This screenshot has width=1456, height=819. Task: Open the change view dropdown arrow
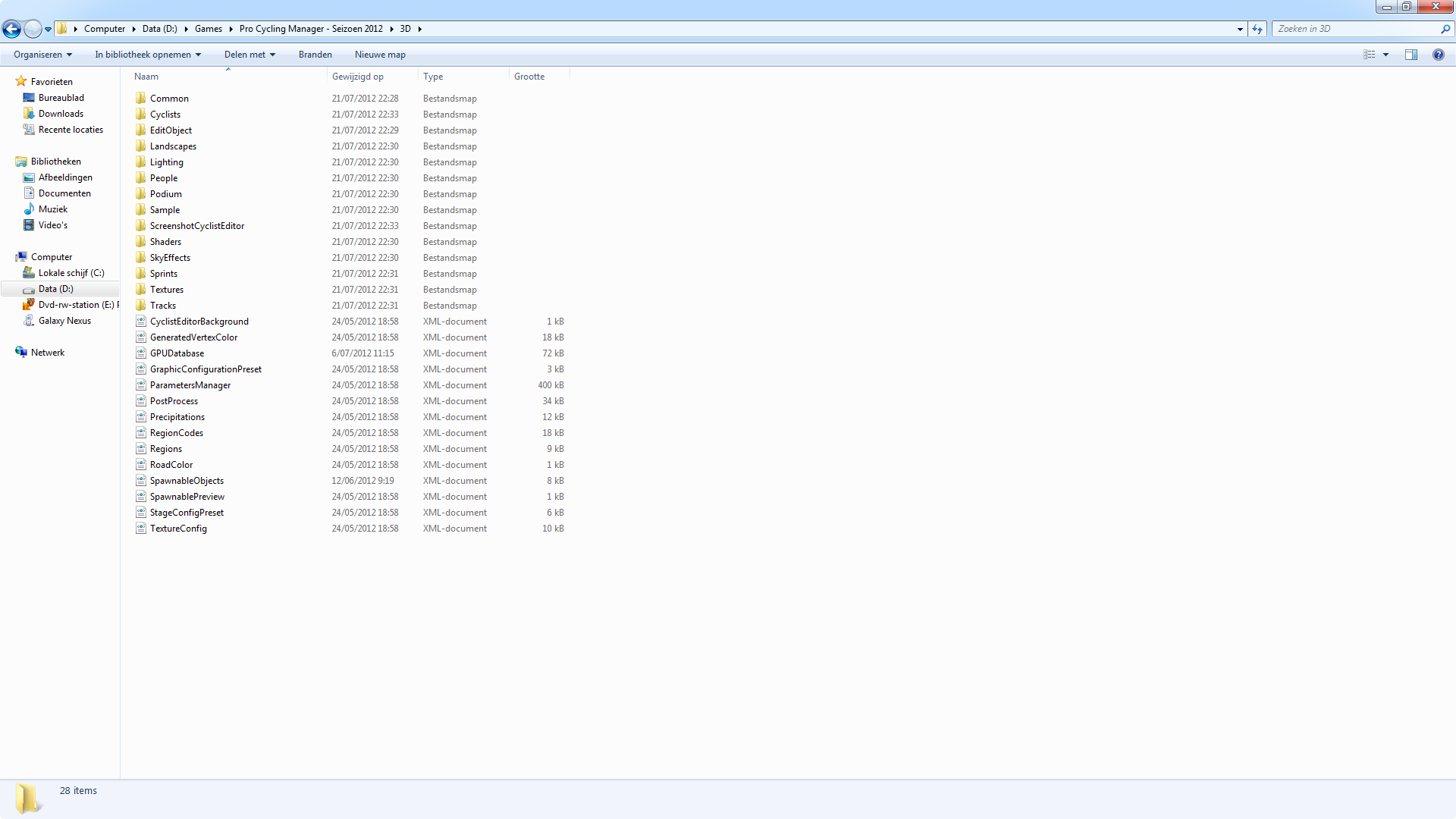(x=1385, y=55)
